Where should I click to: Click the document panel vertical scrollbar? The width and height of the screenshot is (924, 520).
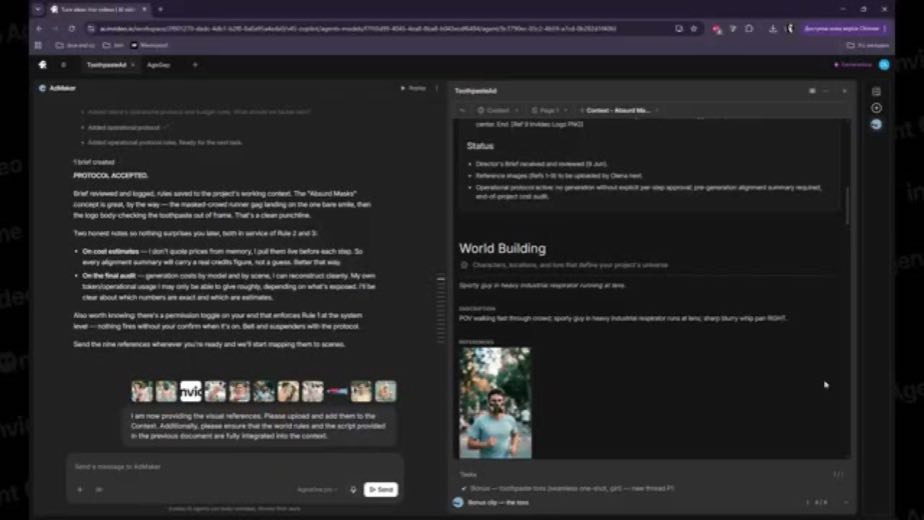847,206
